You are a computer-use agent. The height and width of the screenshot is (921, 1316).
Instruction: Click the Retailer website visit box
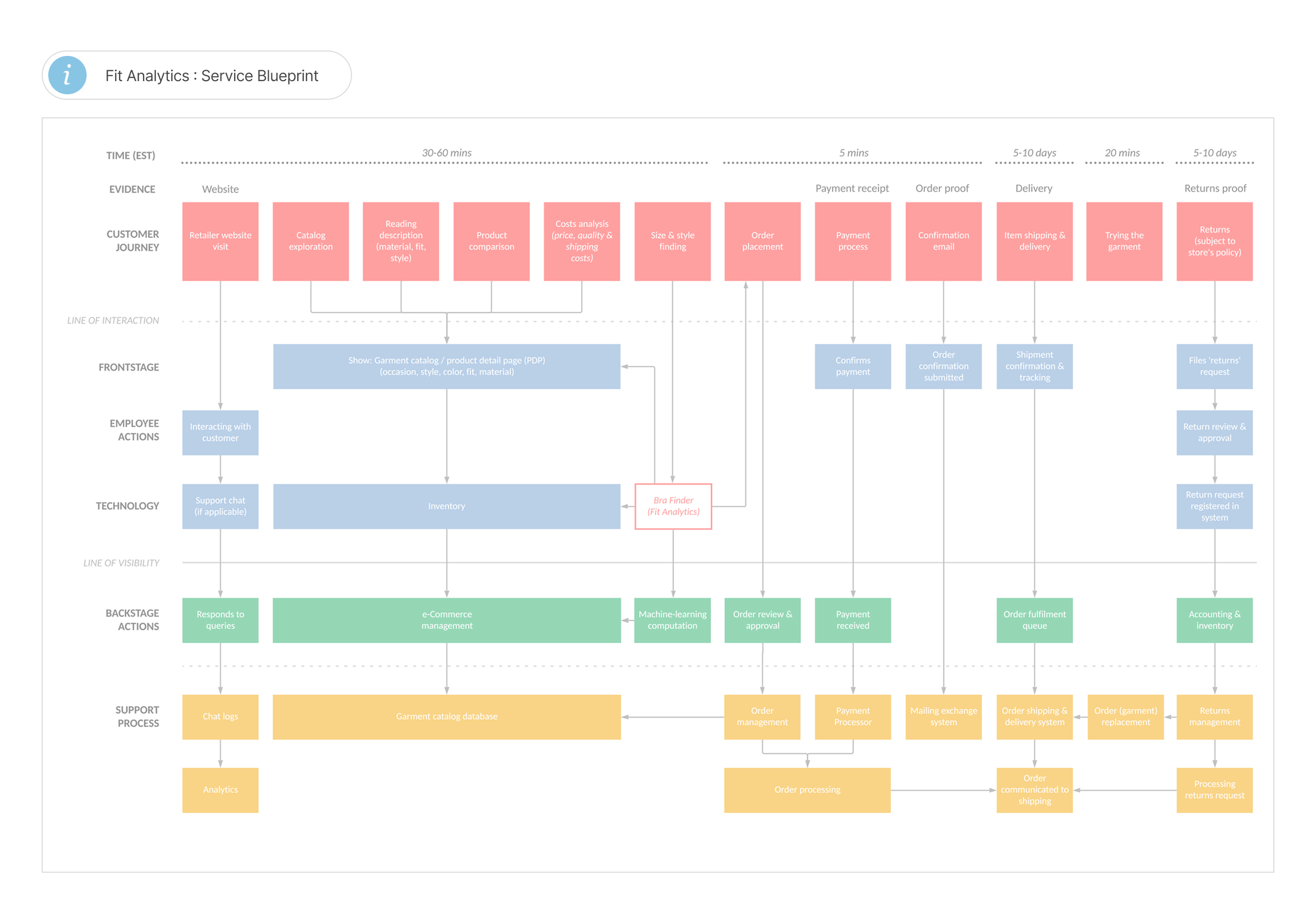pyautogui.click(x=220, y=241)
